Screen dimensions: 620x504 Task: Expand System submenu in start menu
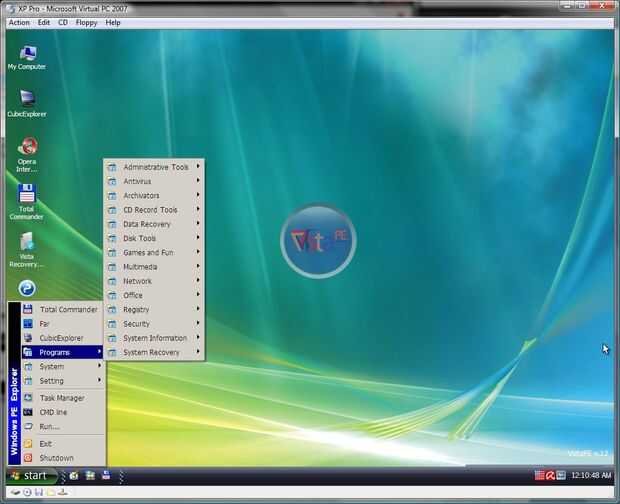63,366
